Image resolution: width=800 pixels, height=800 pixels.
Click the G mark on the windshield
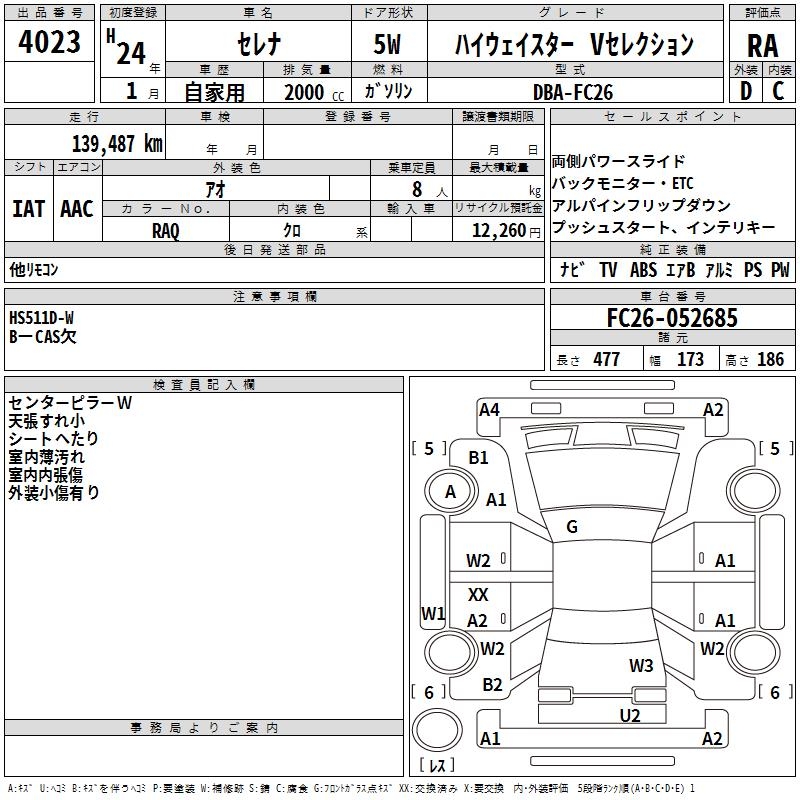click(x=571, y=527)
